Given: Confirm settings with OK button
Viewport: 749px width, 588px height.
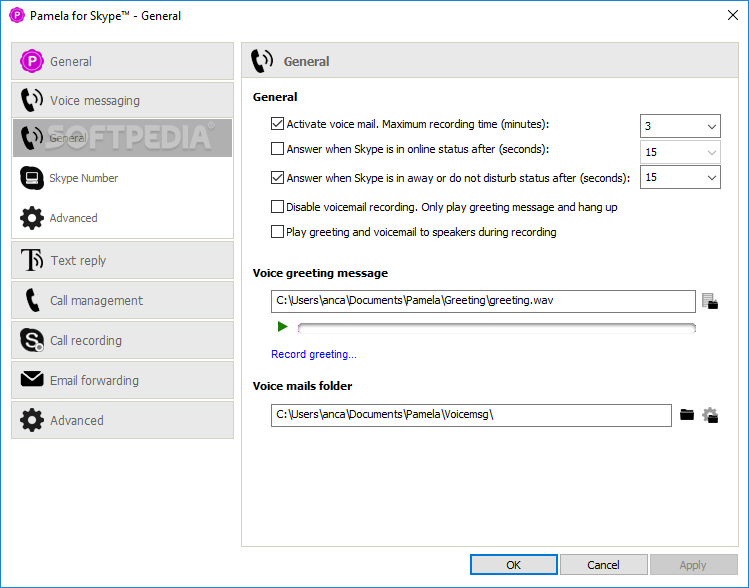Looking at the screenshot, I should pos(514,565).
